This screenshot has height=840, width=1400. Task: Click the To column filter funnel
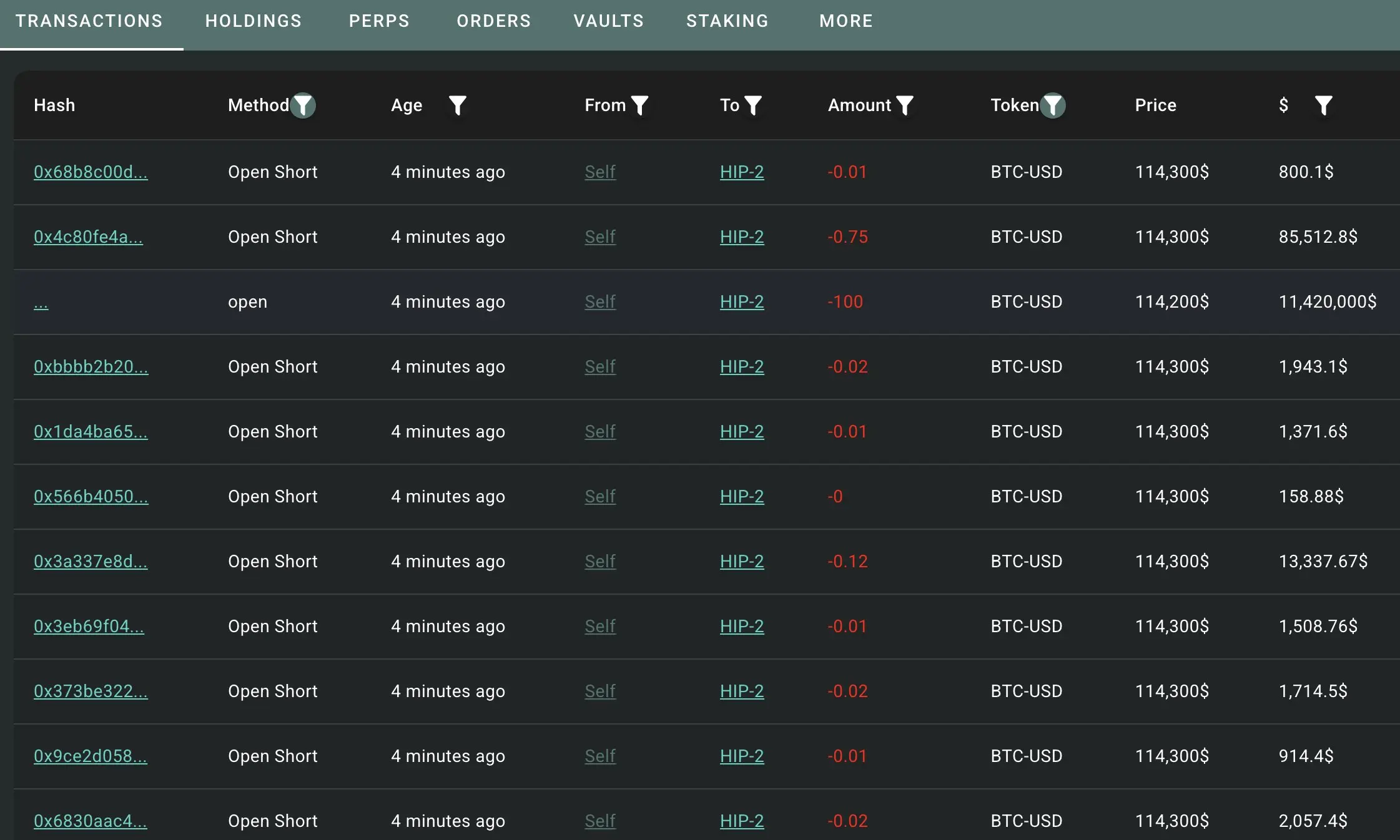coord(754,105)
